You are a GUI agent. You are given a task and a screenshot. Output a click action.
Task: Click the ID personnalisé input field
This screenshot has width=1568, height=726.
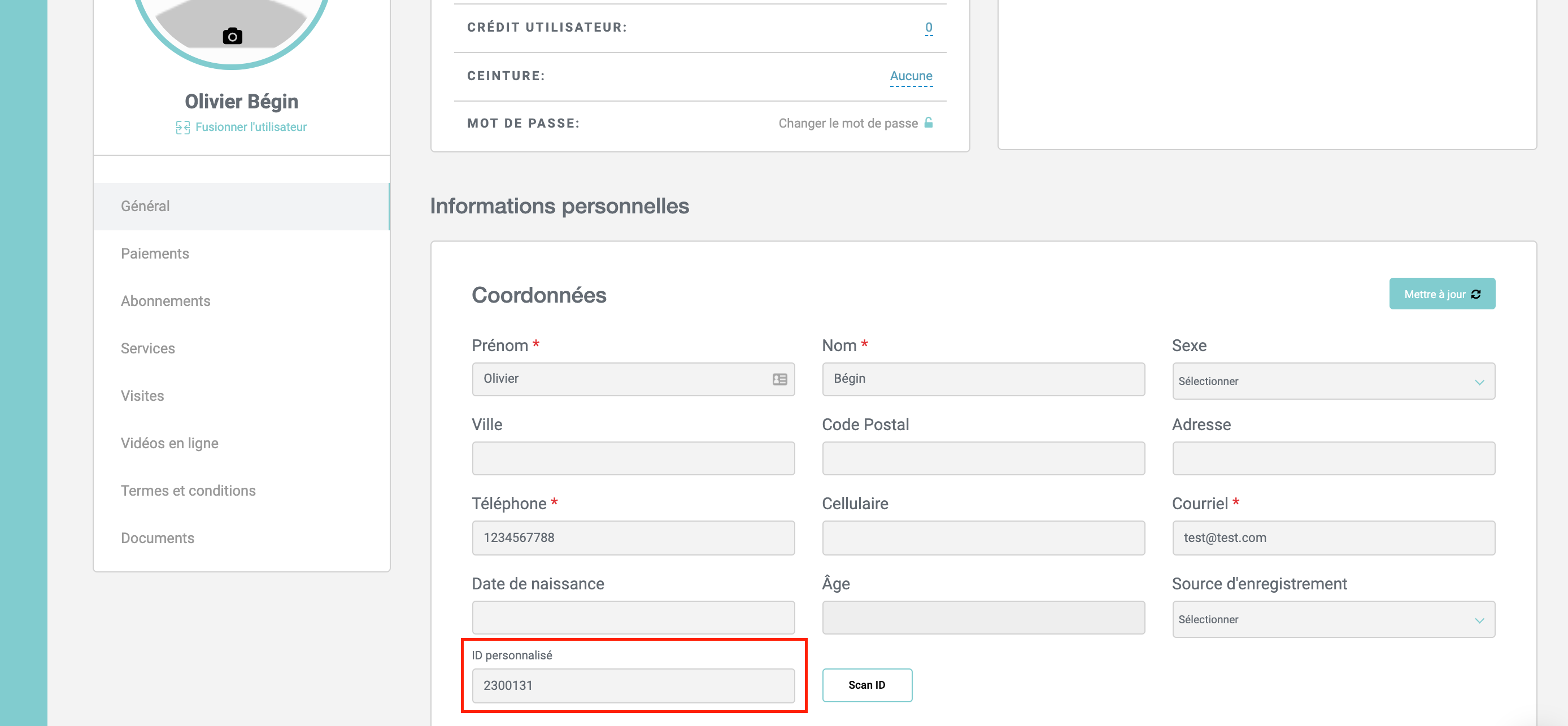pyautogui.click(x=633, y=686)
